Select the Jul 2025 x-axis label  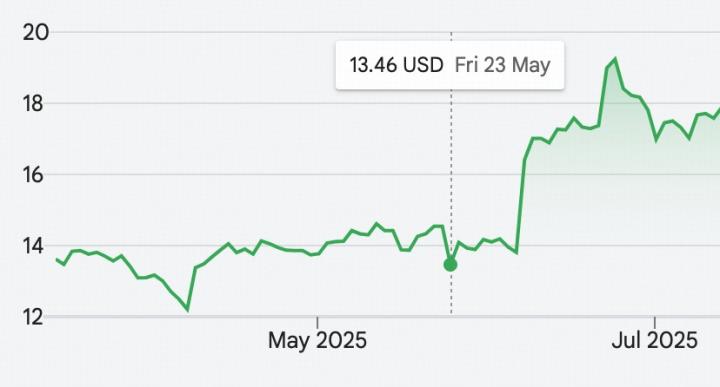(654, 341)
